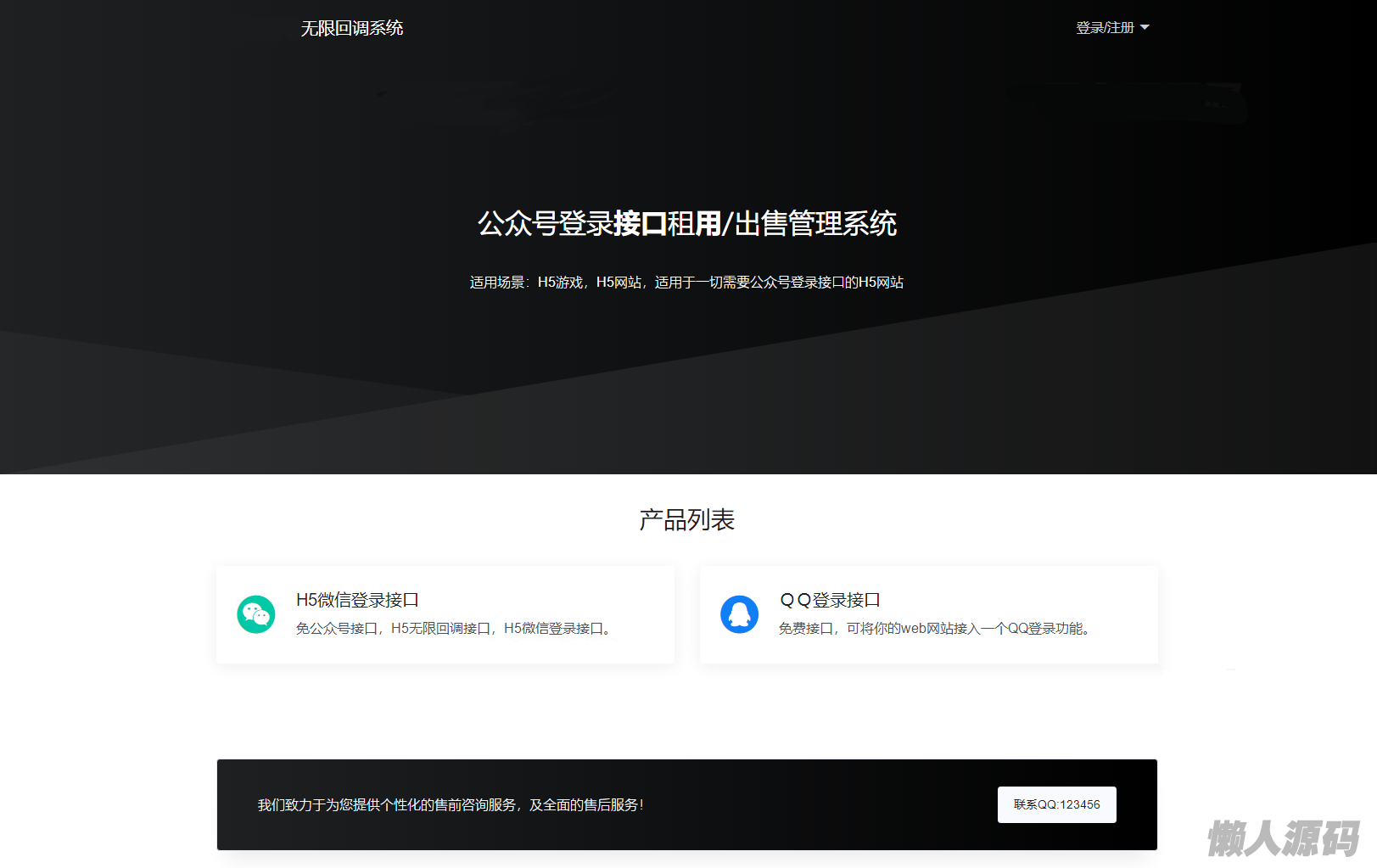Click the 我们致力于为您提供 banner text
1377x868 pixels.
click(451, 804)
